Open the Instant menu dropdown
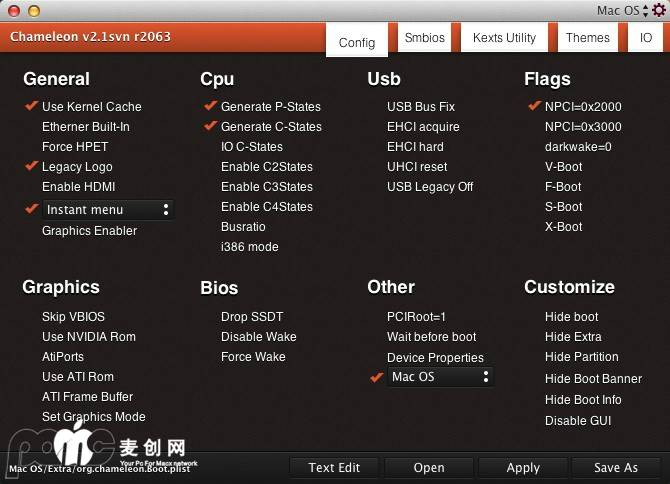Viewport: 670px width, 484px height. pos(108,210)
